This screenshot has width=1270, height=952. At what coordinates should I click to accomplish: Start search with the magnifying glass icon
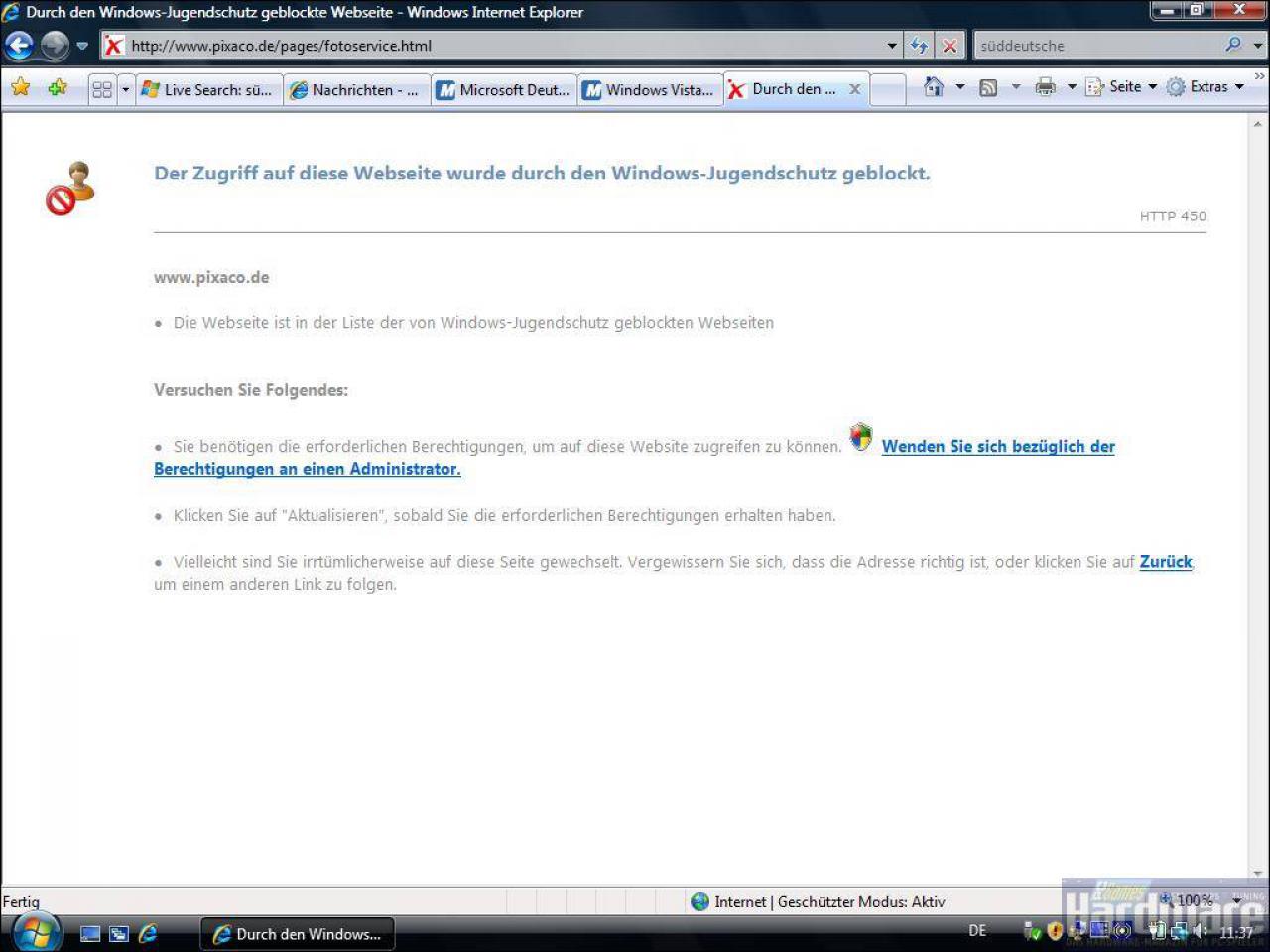click(1233, 45)
